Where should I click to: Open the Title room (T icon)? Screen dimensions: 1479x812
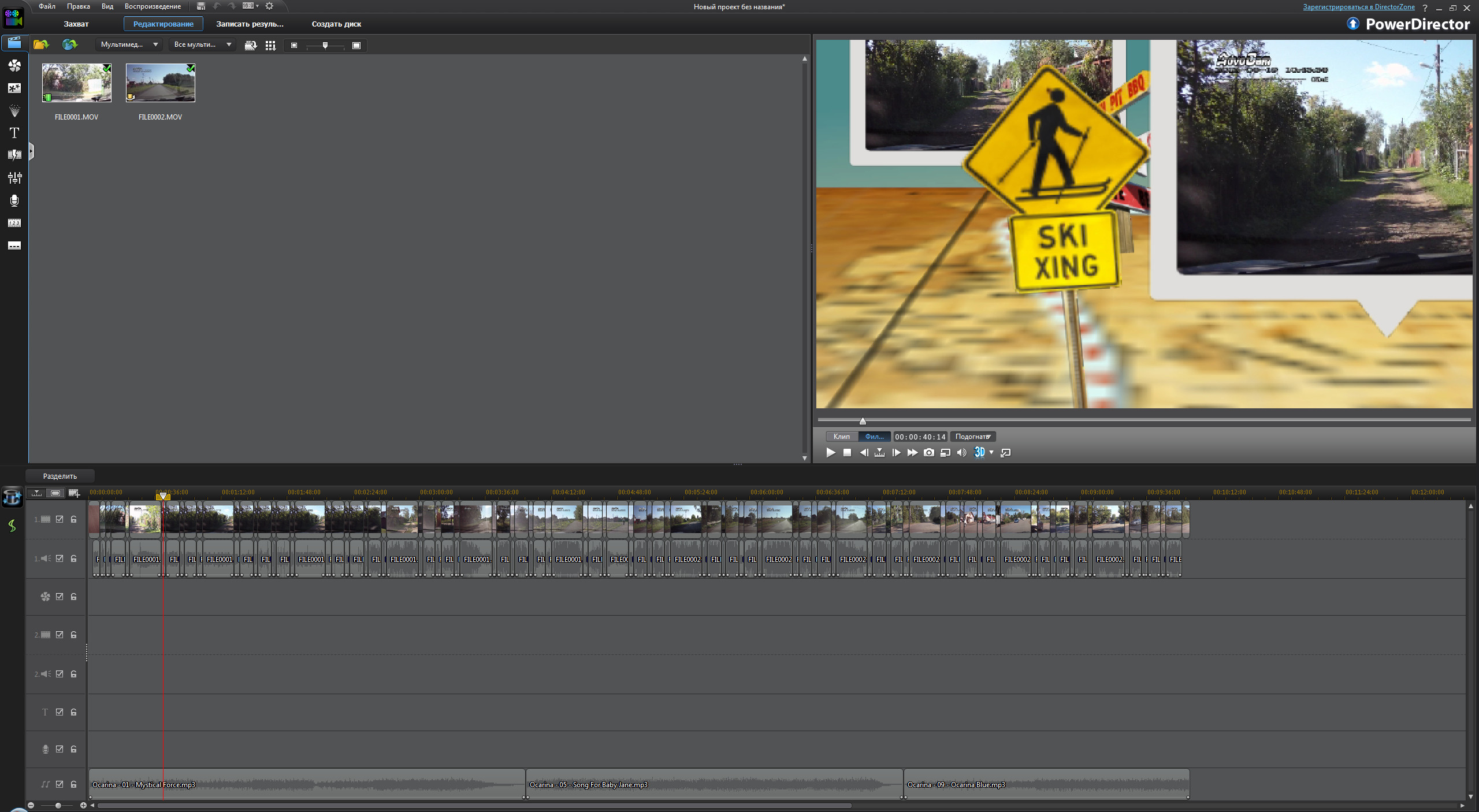click(14, 133)
